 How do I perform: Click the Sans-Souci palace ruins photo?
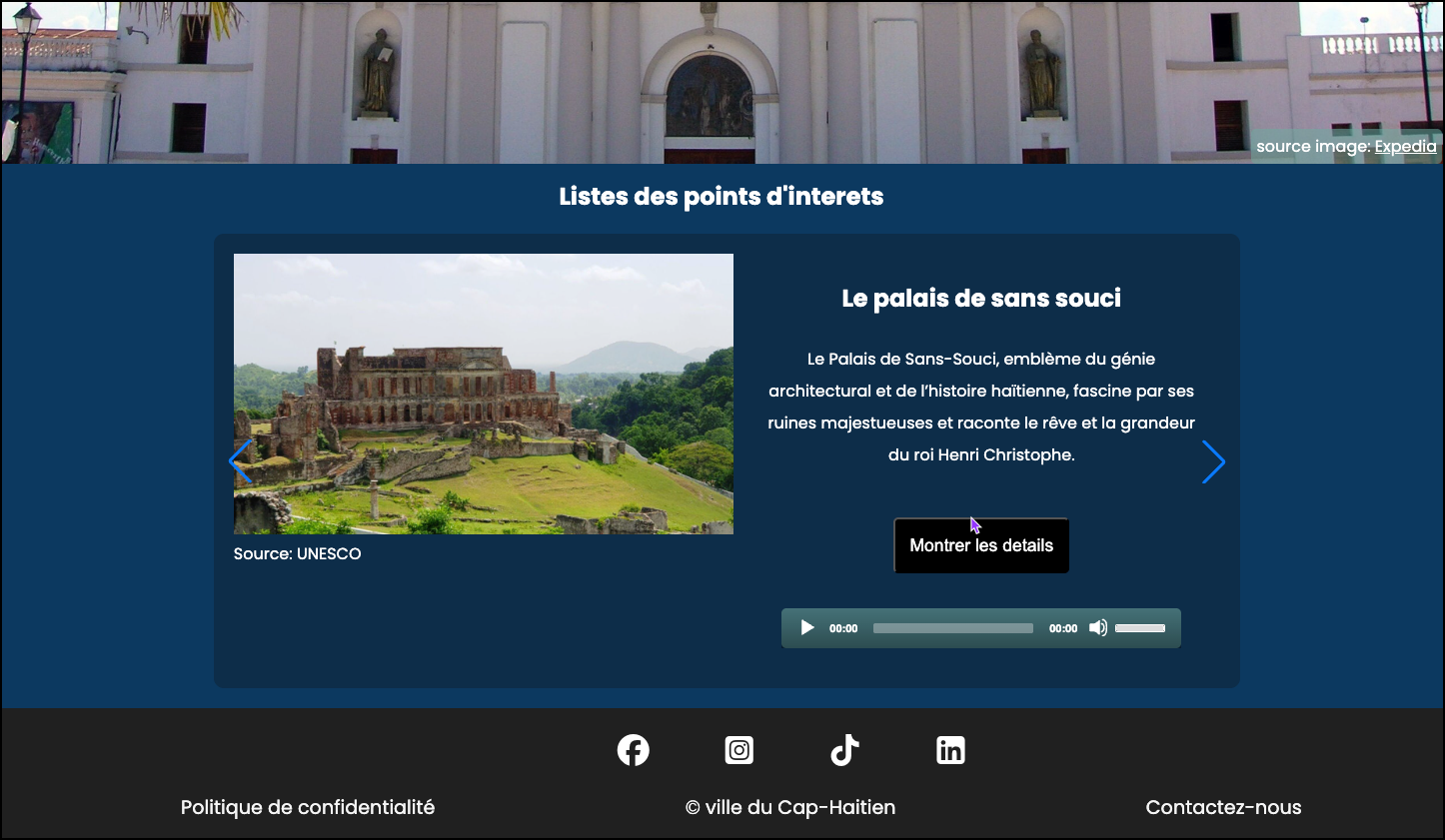tap(484, 394)
